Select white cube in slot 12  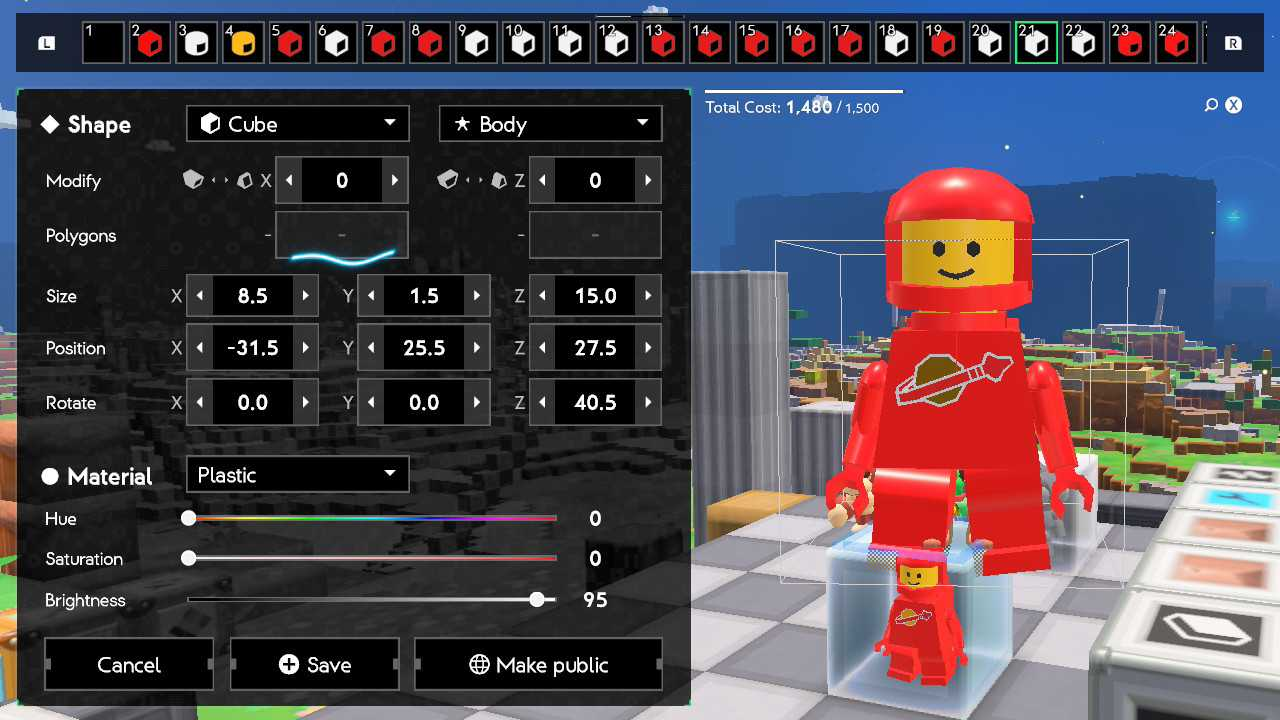[617, 43]
